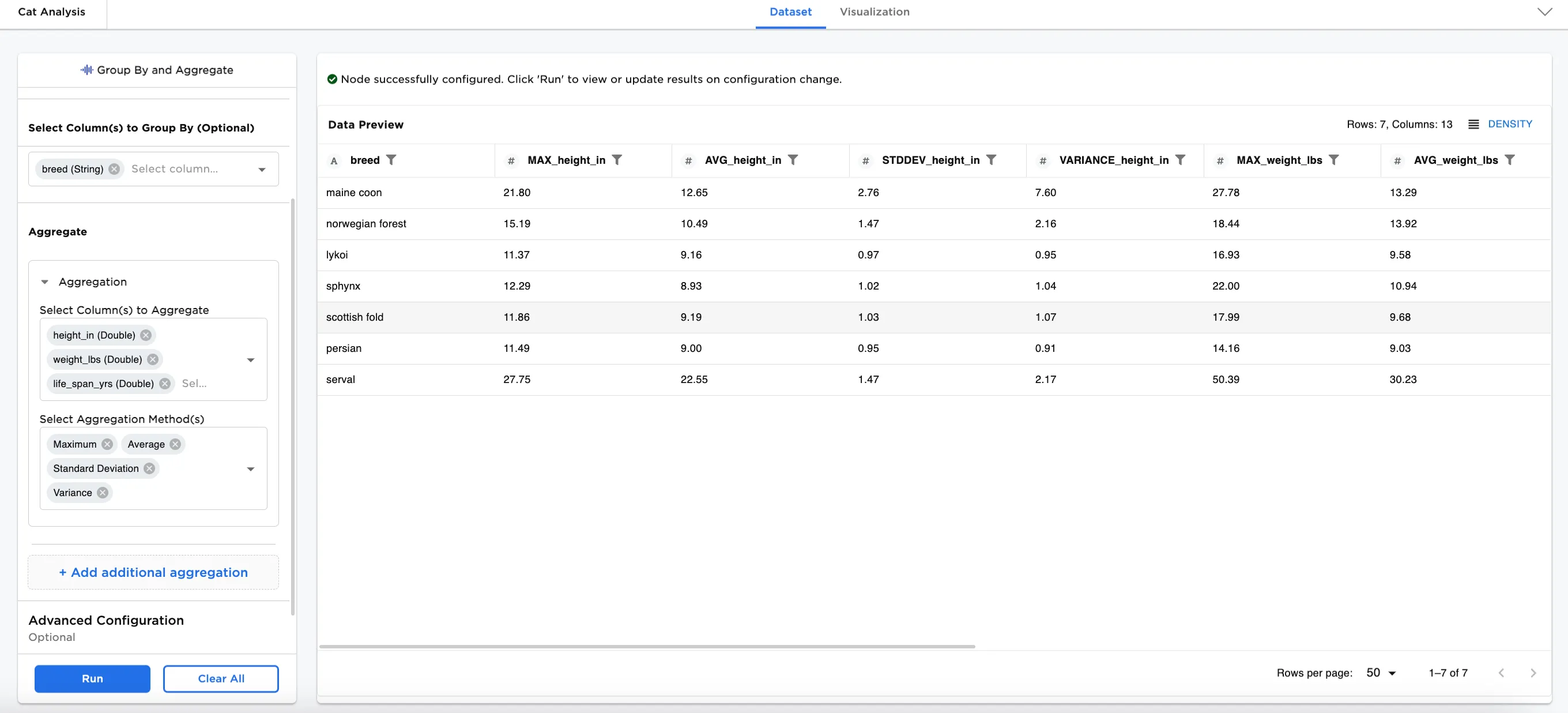Collapse the Aggregation section
1568x713 pixels.
tap(44, 282)
